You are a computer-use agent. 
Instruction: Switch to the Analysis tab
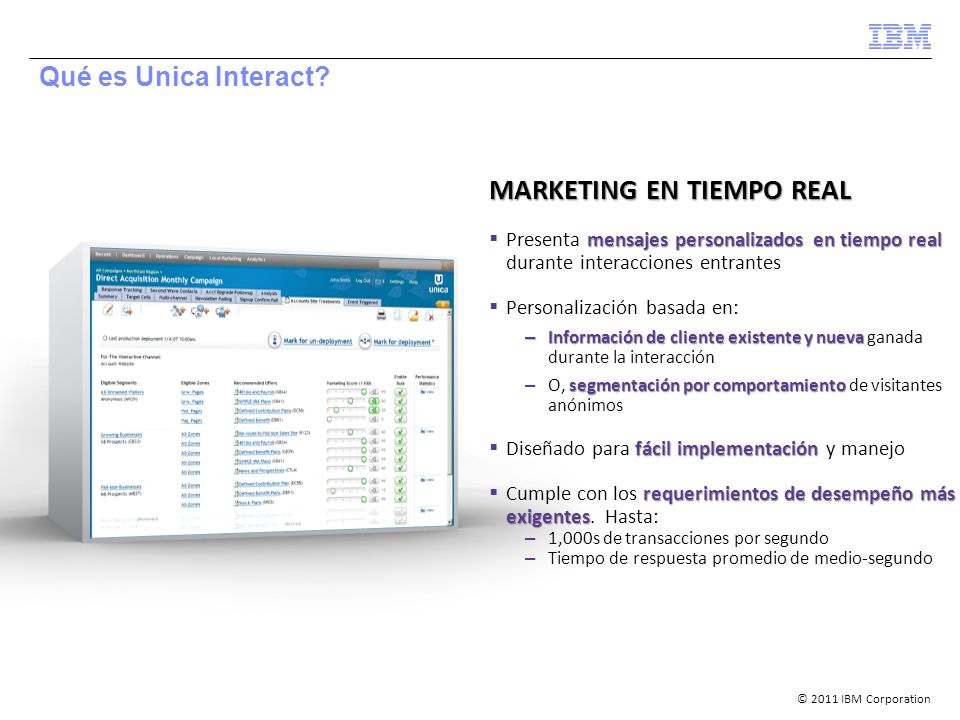269,293
